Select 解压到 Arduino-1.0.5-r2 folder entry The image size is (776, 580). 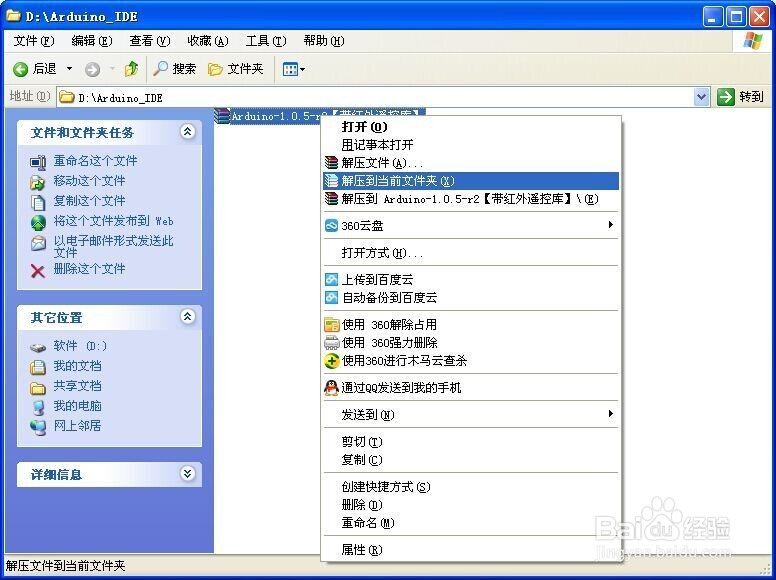[471, 199]
